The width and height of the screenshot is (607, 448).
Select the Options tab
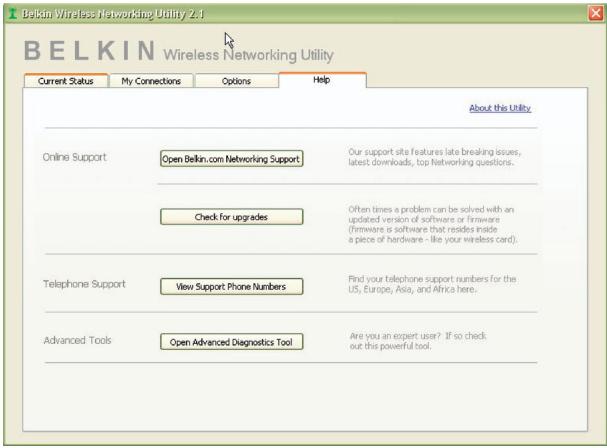coord(236,81)
